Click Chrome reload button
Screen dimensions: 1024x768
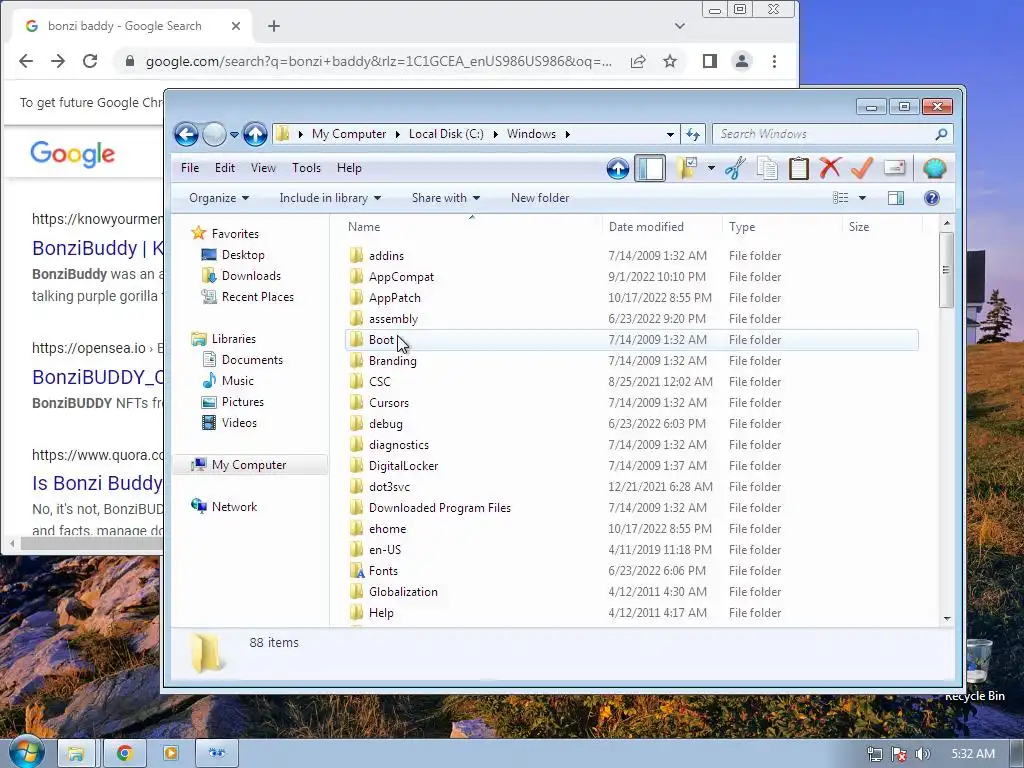point(89,61)
